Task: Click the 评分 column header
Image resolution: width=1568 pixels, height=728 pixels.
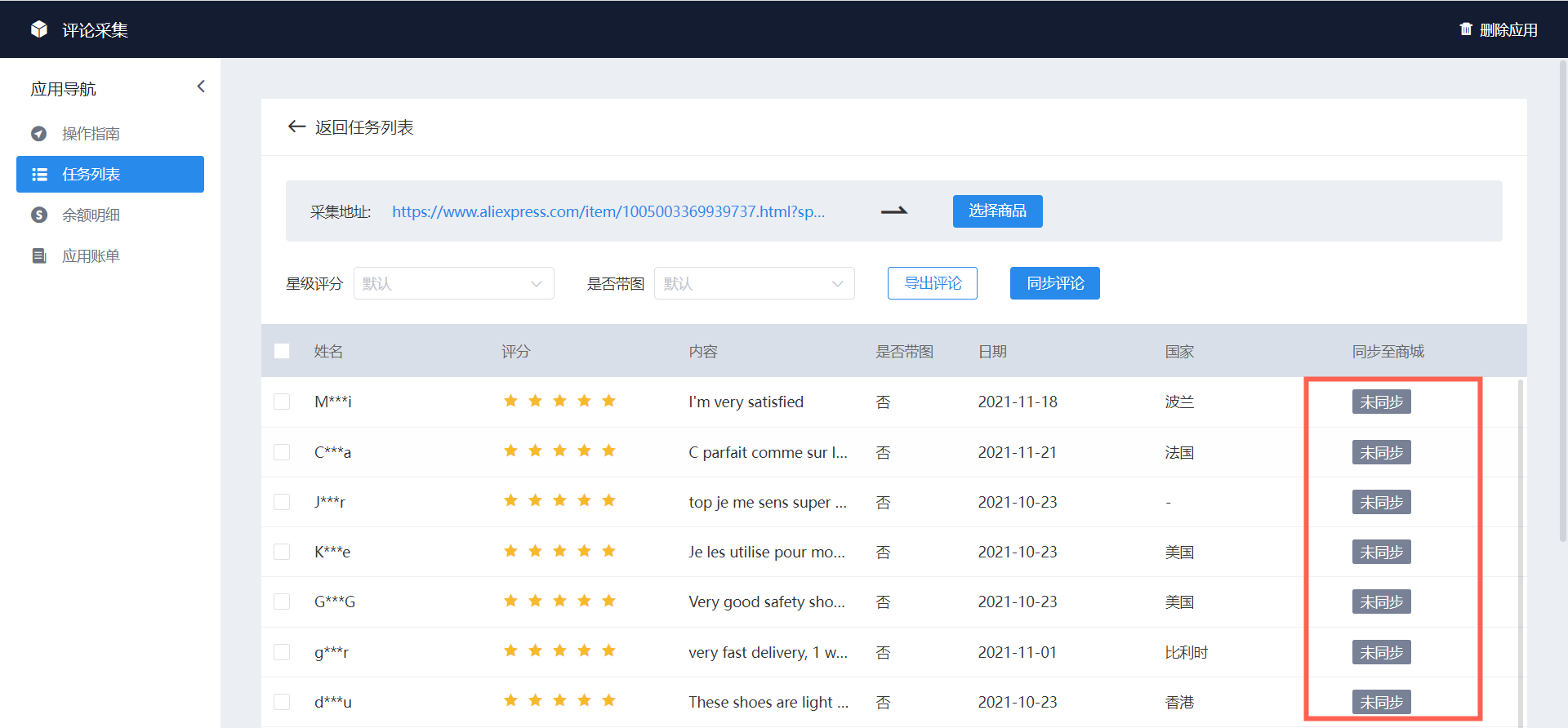Action: (515, 351)
